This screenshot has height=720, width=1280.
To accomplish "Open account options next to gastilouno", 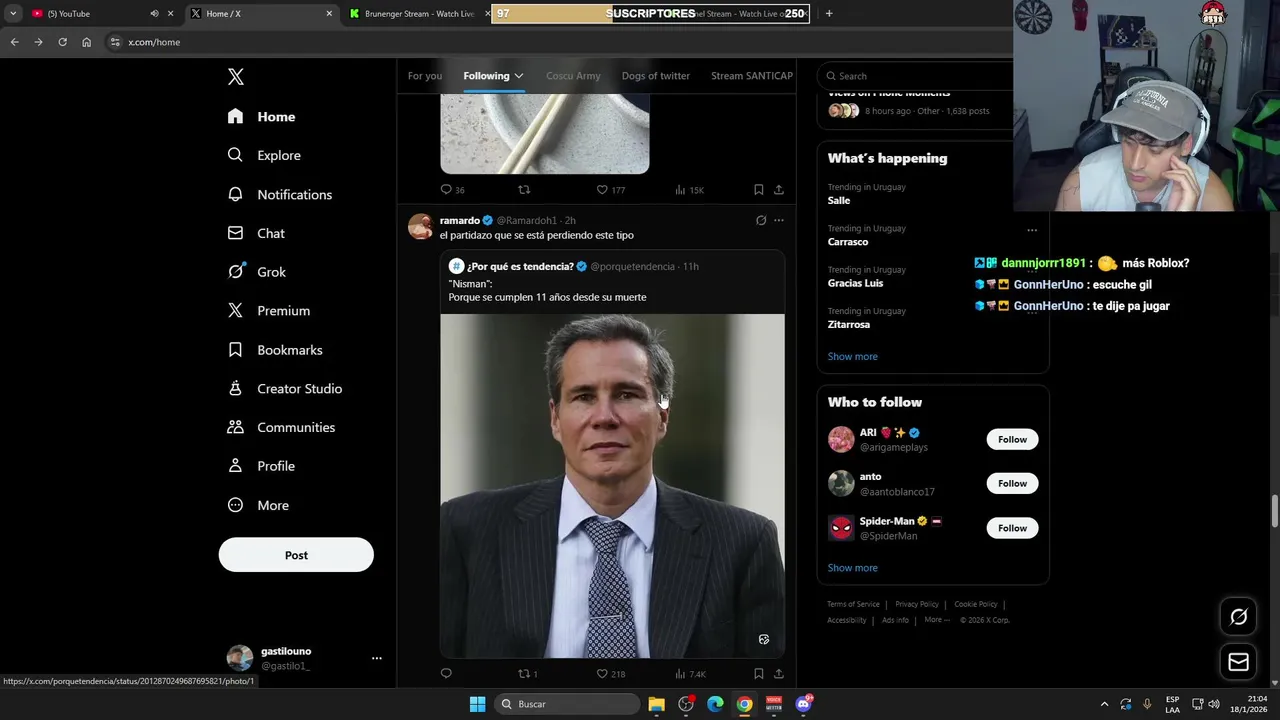I will coord(377,658).
